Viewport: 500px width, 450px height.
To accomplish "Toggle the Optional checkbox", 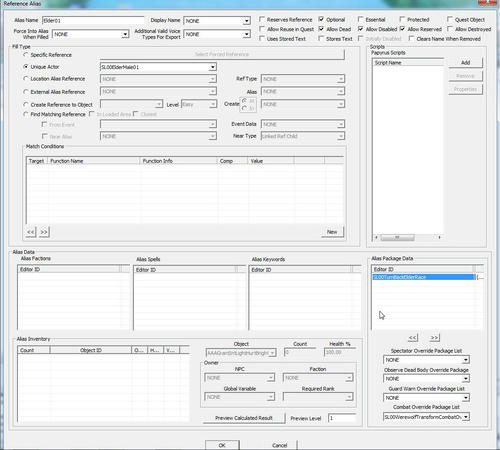I will [x=321, y=19].
